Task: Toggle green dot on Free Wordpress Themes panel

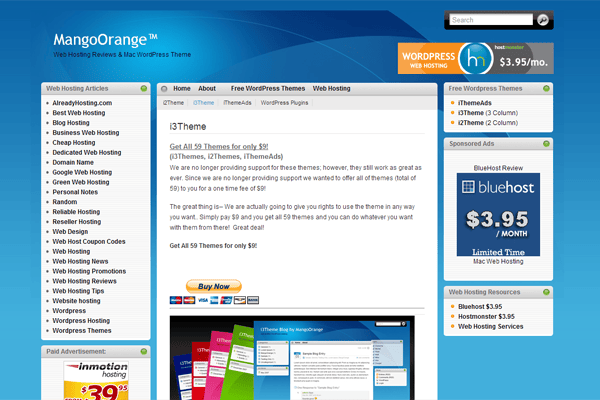Action: coord(546,88)
